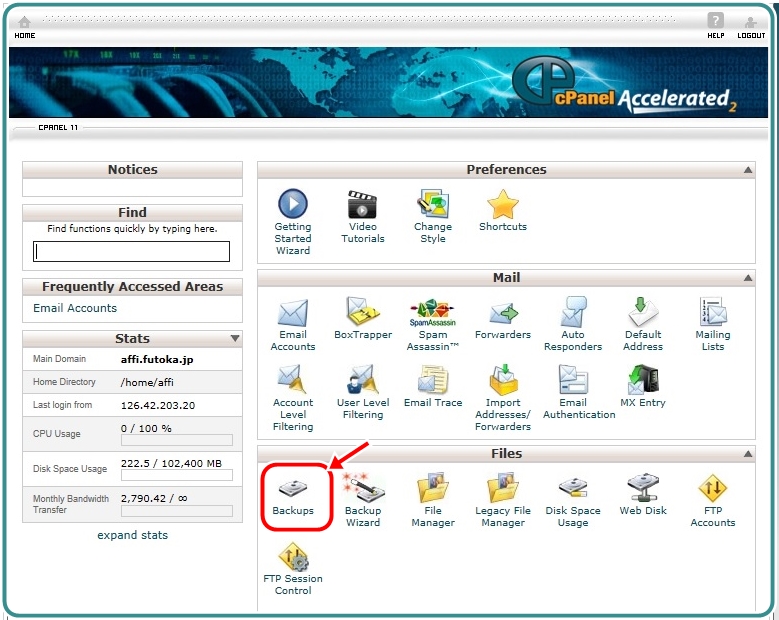
Task: Click the CPU Usage progress bar
Action: [177, 440]
